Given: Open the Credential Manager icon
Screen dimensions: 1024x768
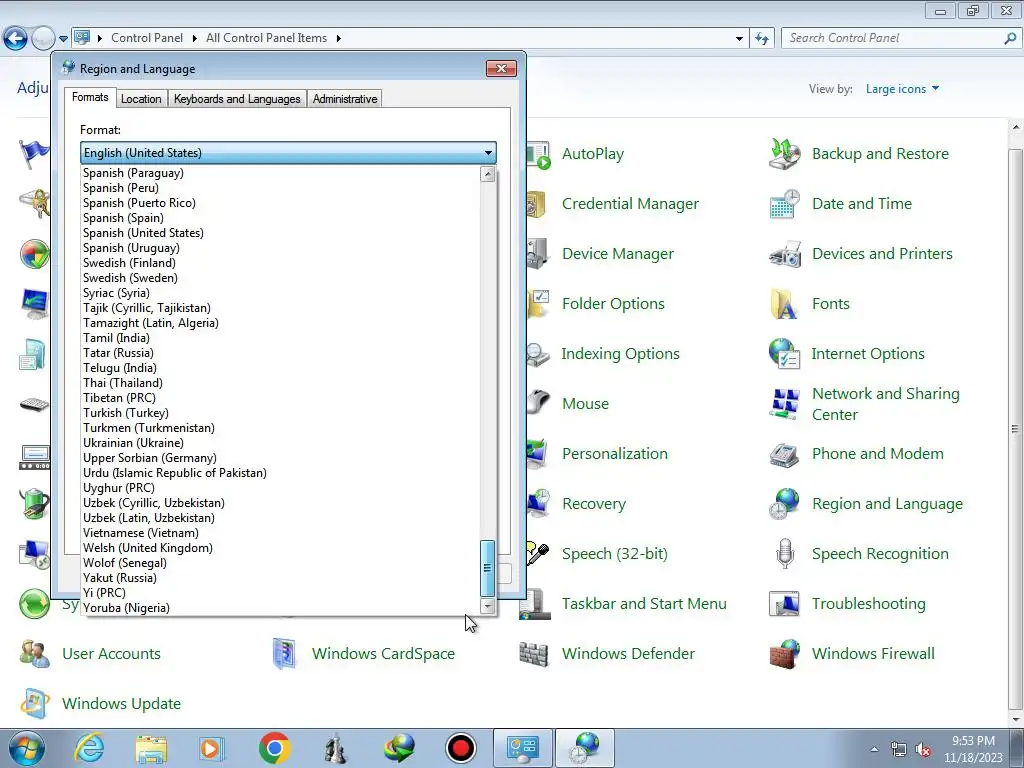Looking at the screenshot, I should (537, 204).
